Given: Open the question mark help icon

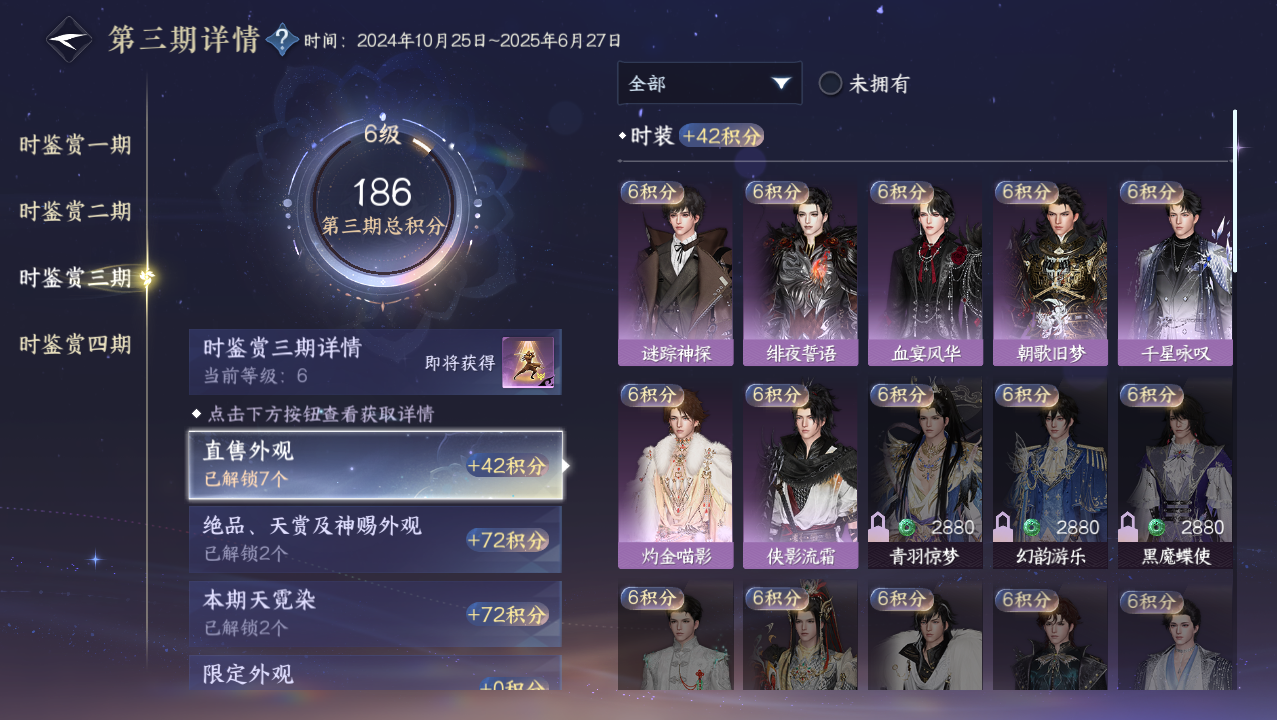Looking at the screenshot, I should (x=283, y=40).
